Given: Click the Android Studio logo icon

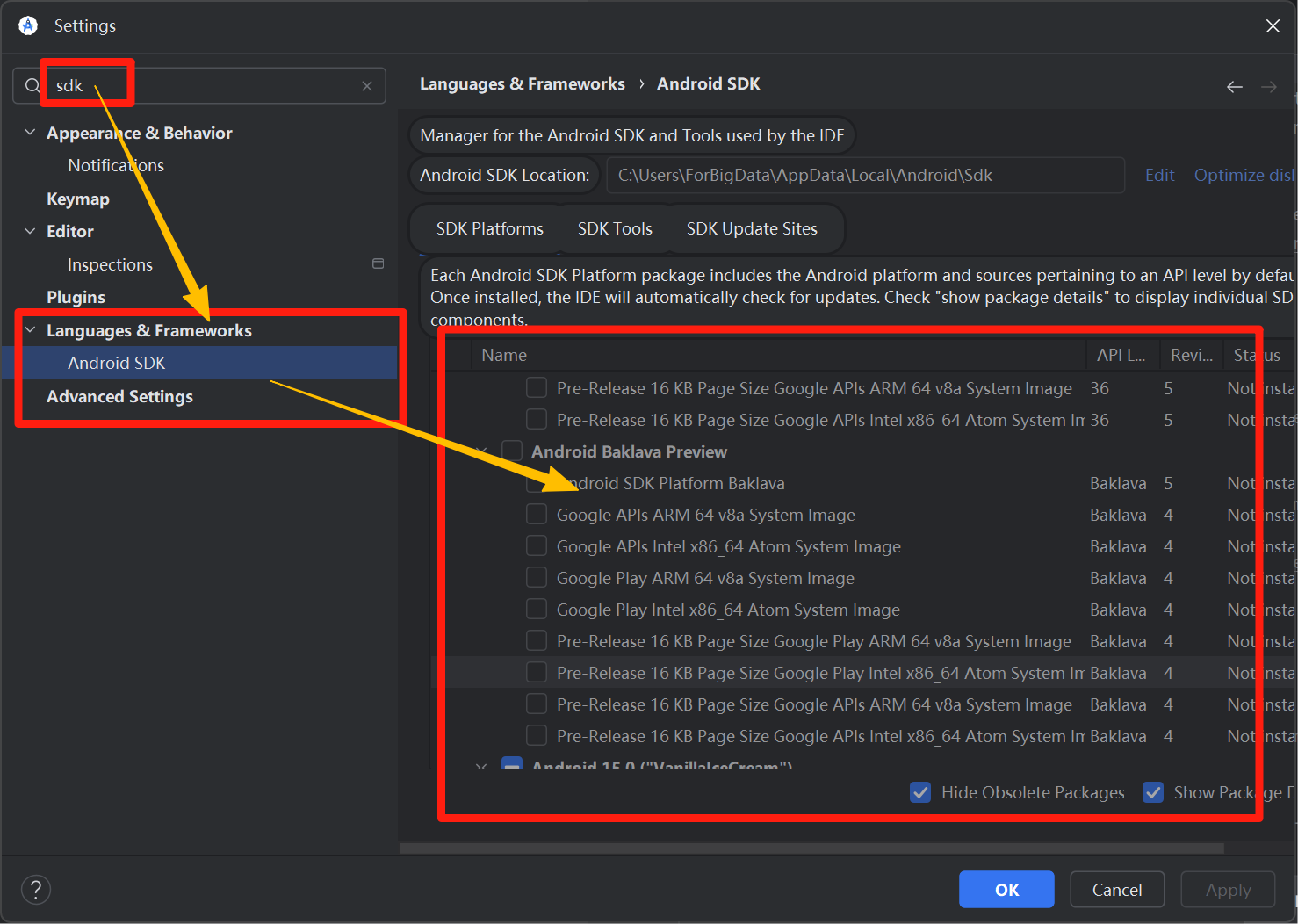Looking at the screenshot, I should (x=28, y=25).
